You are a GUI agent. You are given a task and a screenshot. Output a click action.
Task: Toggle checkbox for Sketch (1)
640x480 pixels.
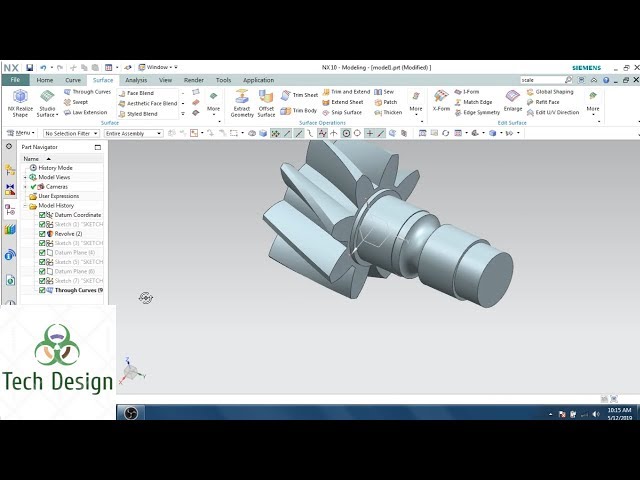coord(42,224)
